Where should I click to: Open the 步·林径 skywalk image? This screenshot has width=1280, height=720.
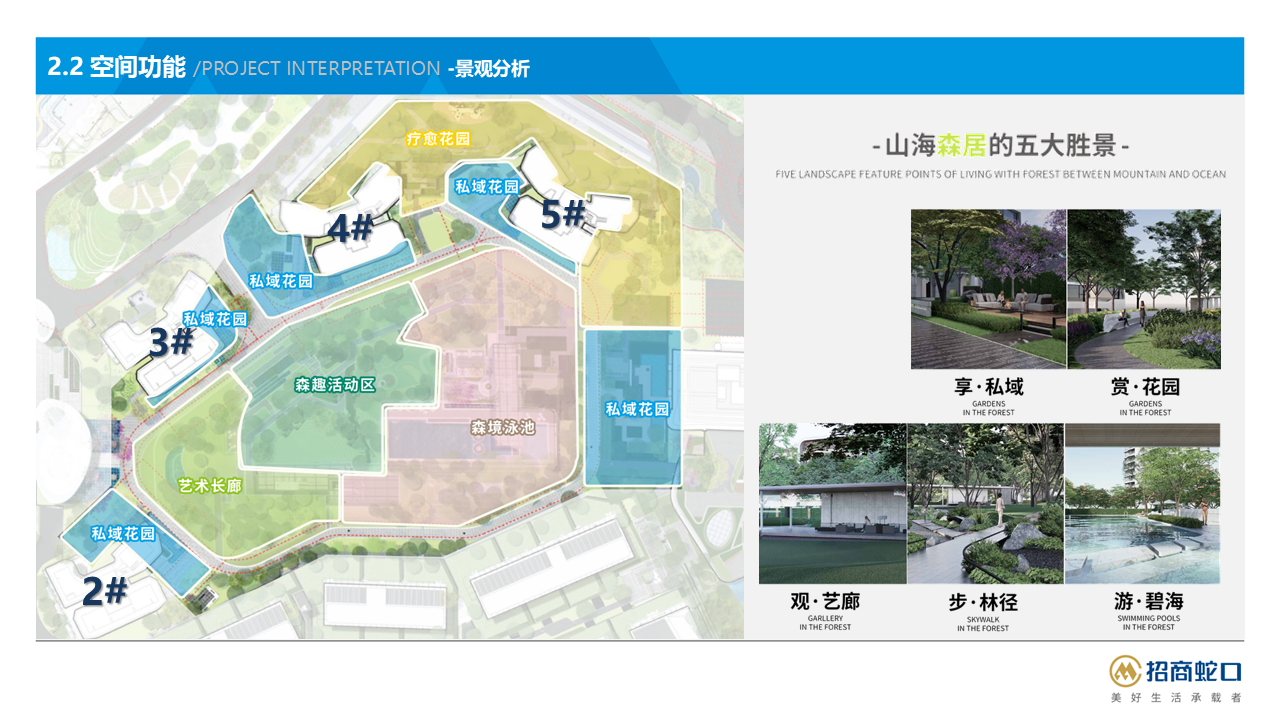coord(985,503)
